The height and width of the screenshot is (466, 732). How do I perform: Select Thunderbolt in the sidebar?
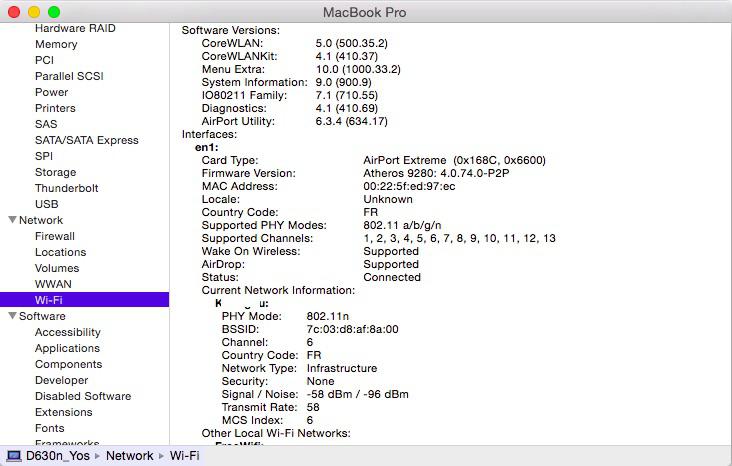pyautogui.click(x=66, y=188)
